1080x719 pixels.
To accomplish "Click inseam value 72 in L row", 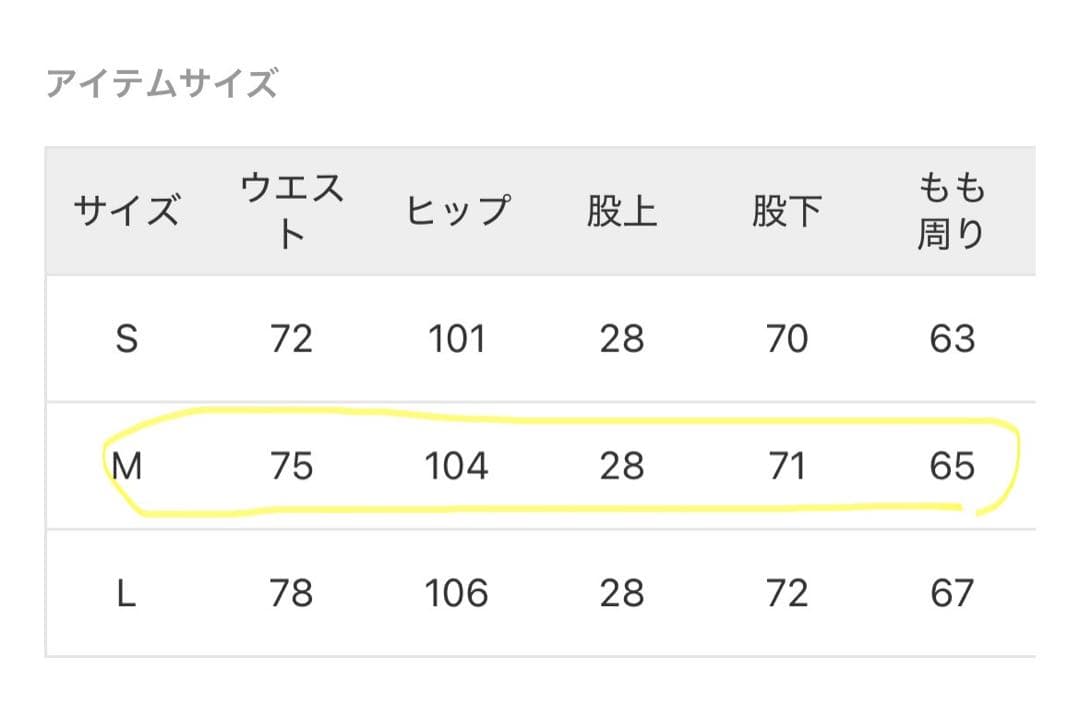I will pyautogui.click(x=786, y=593).
